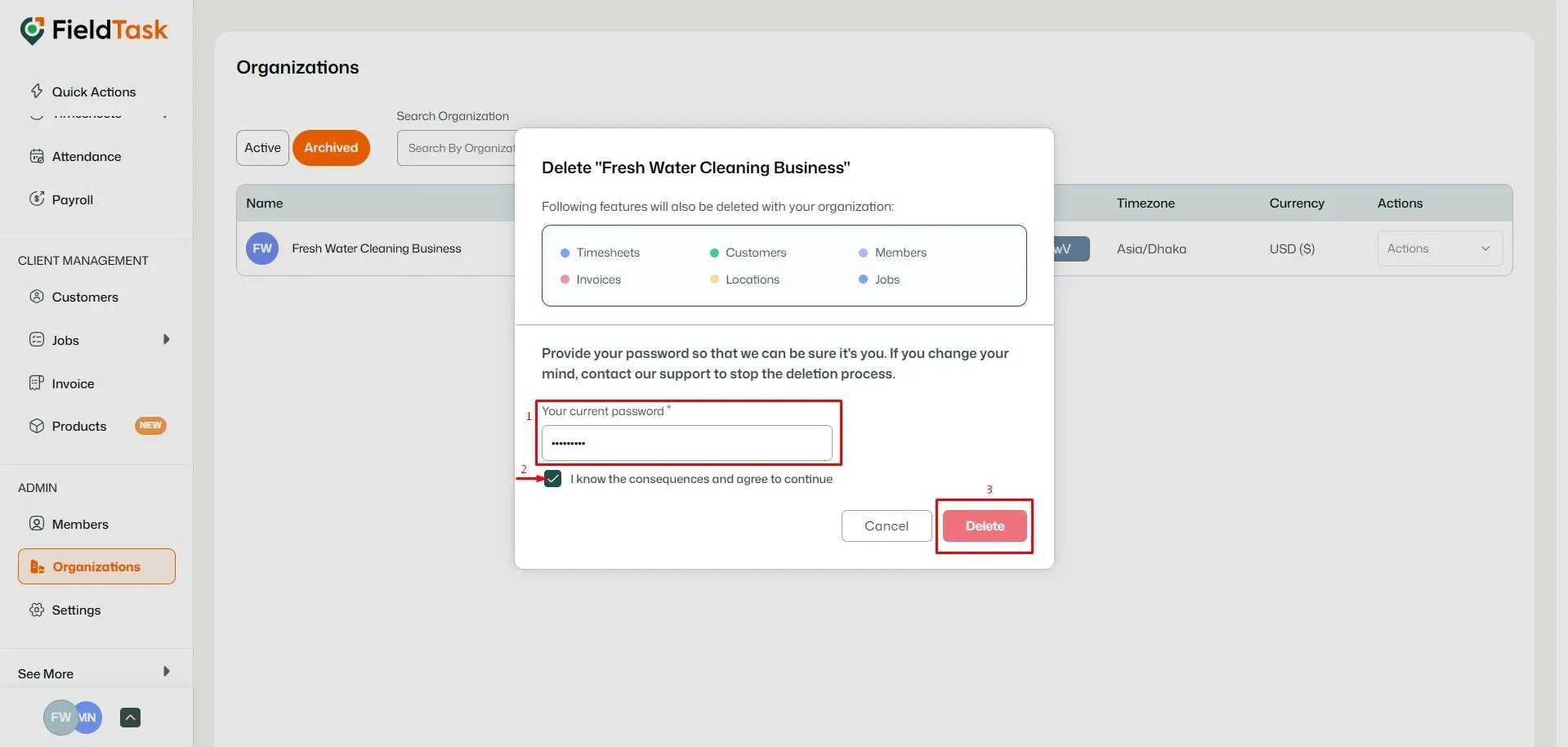1568x747 pixels.
Task: Click the Jobs label in delete dialog
Action: pyautogui.click(x=887, y=280)
